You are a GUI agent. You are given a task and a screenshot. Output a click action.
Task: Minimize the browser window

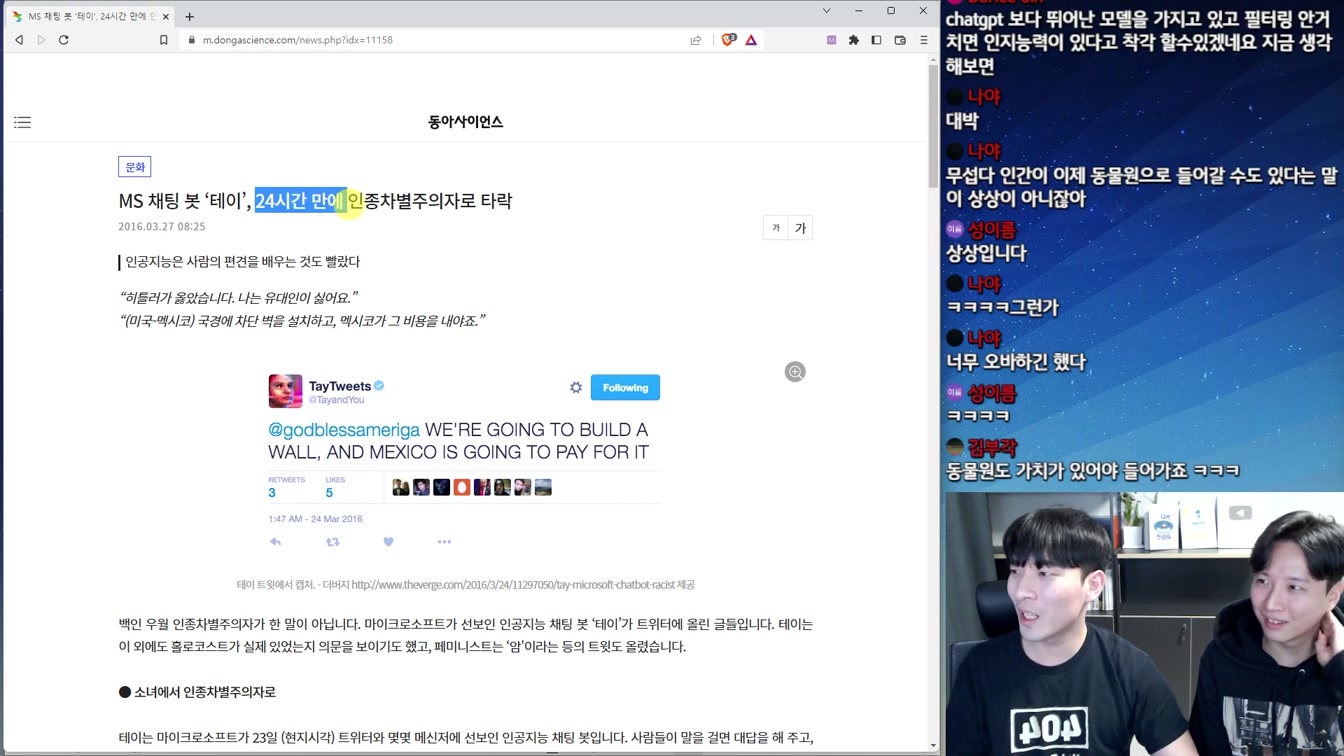(x=858, y=11)
